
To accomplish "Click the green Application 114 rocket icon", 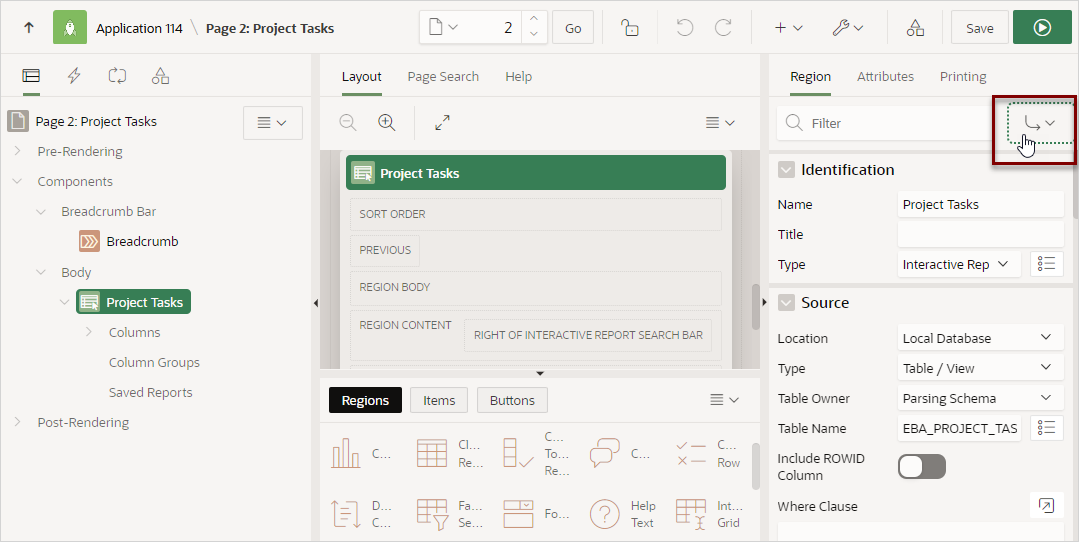I will (70, 28).
